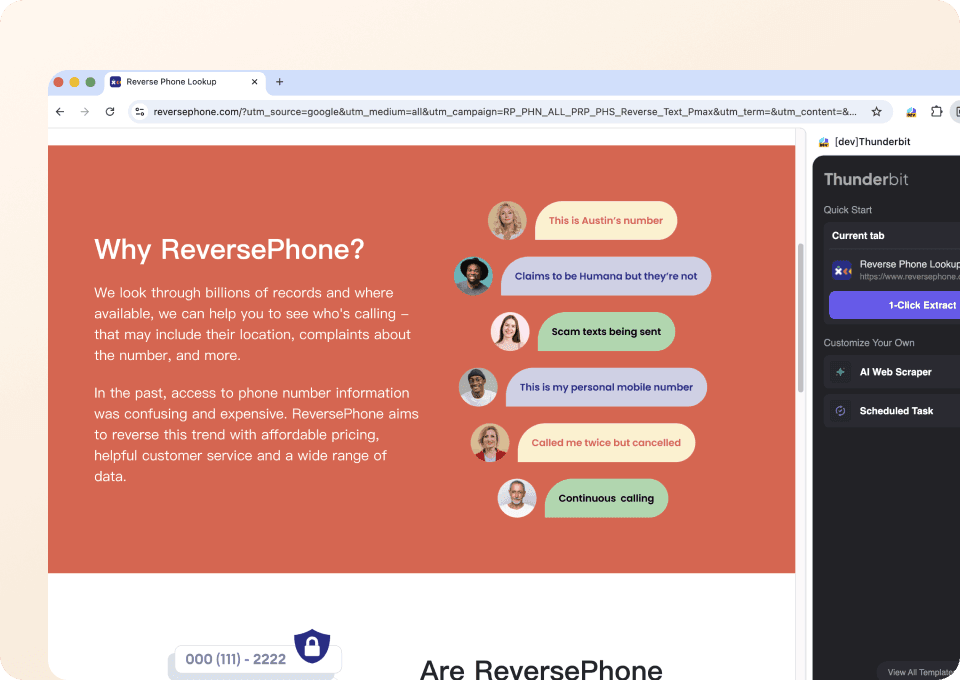Open Thunderbit extension icon in toolbar

[x=911, y=111]
